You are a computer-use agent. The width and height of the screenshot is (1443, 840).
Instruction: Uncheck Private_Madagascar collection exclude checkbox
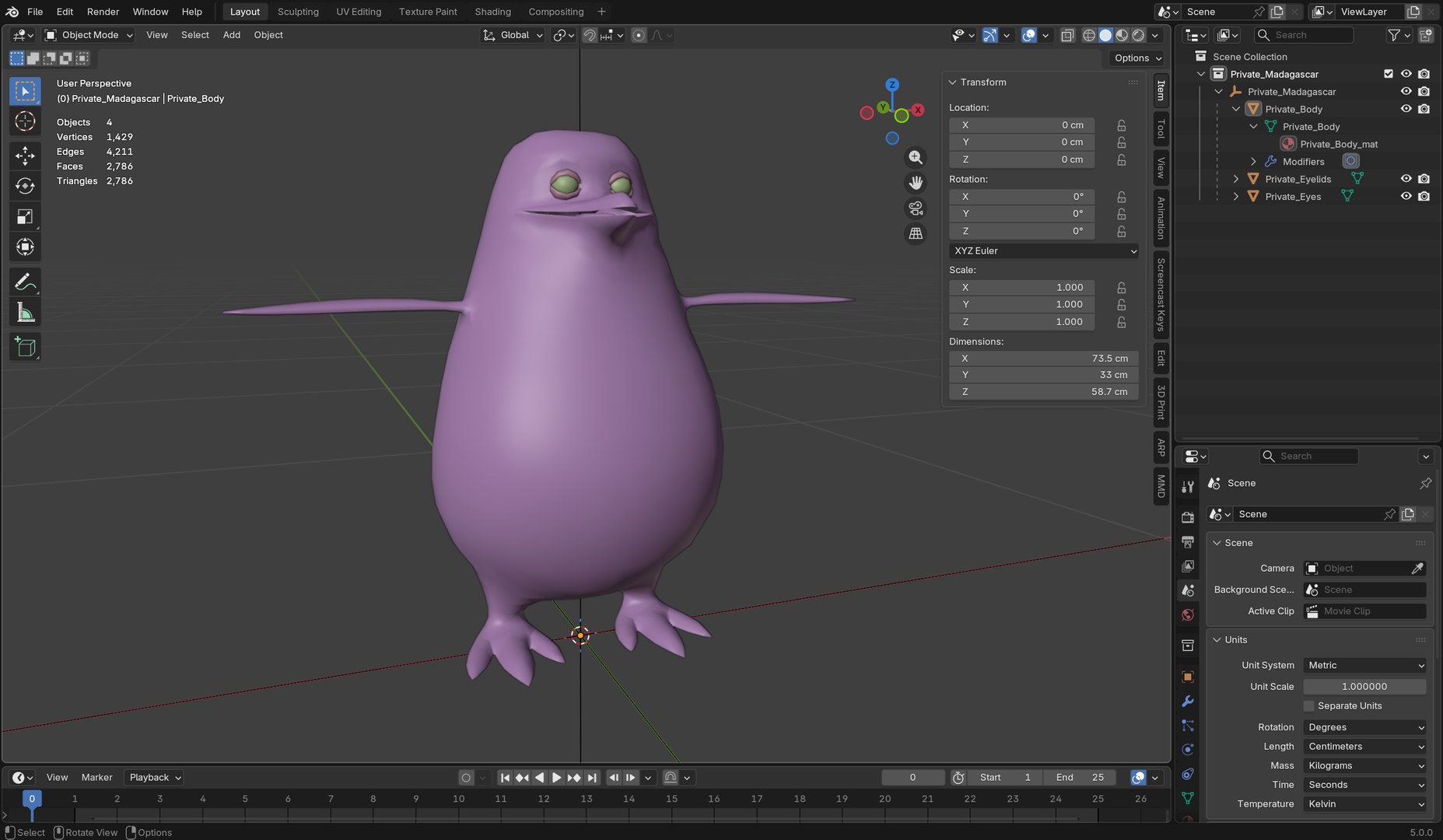click(x=1389, y=74)
